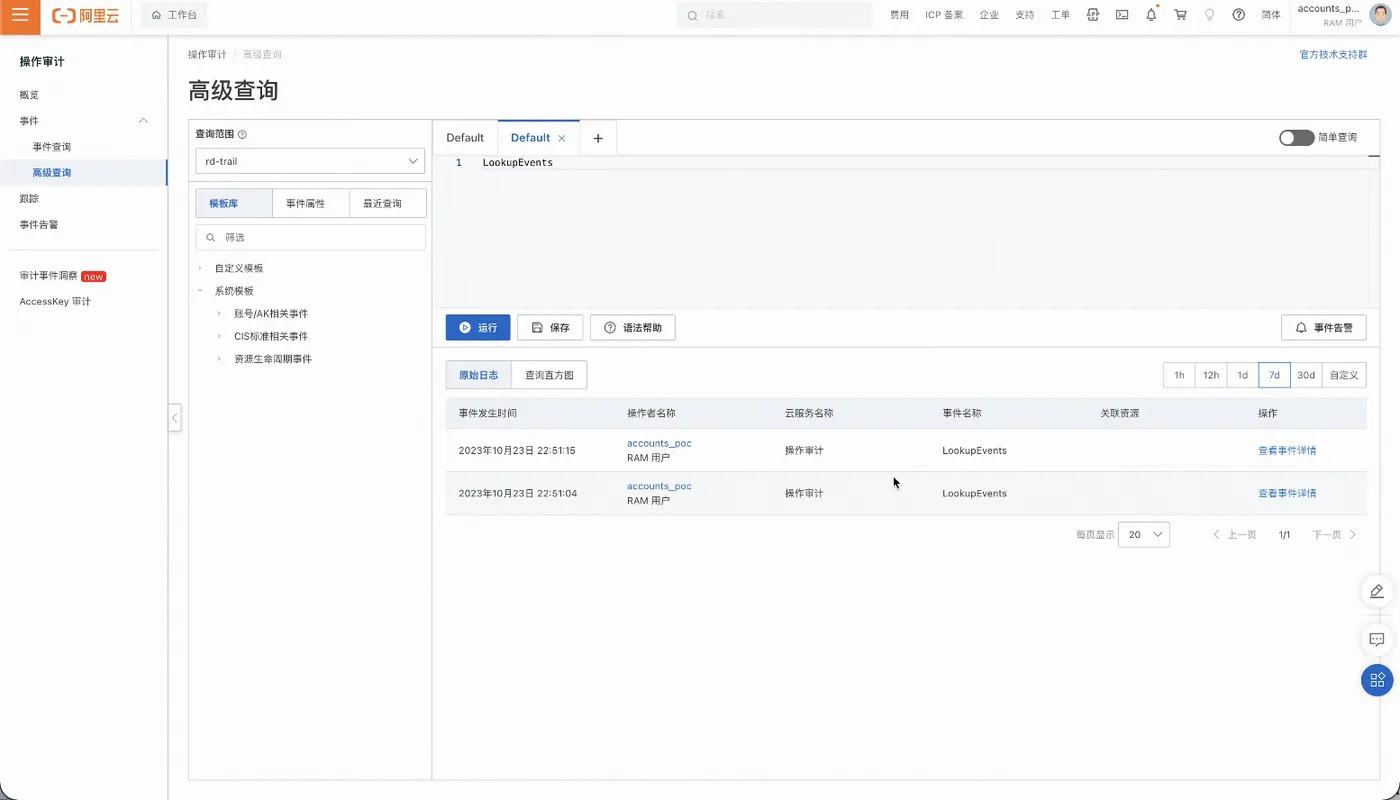Click the Alibaba Cloud logo

click(86, 16)
